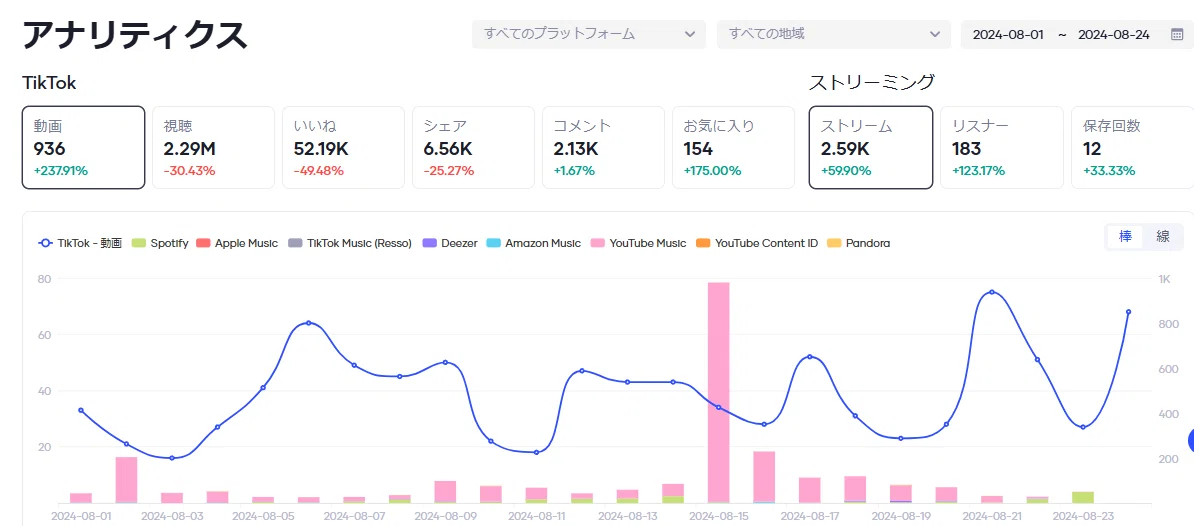Select the 保存回数 12 metric card
The image size is (1194, 526).
[x=1132, y=148]
